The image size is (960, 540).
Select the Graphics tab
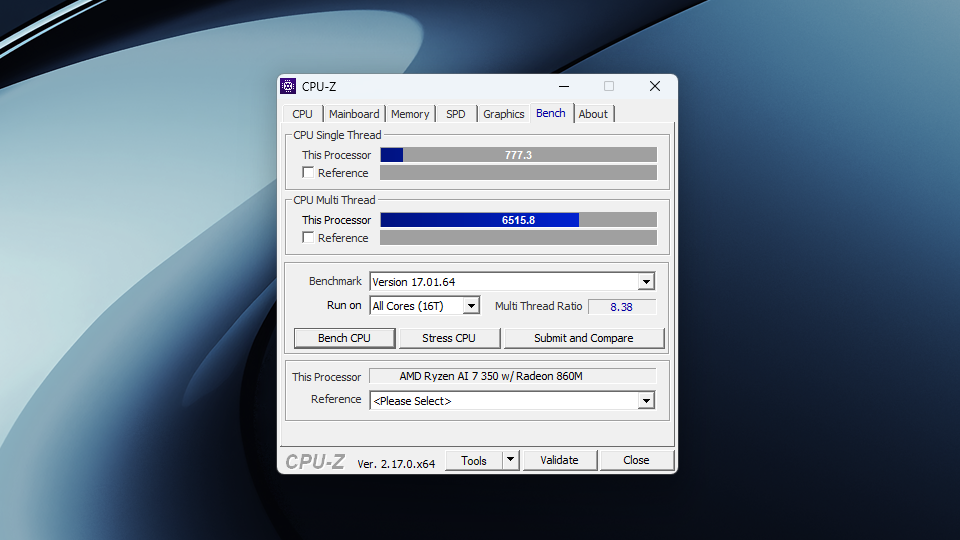click(503, 114)
